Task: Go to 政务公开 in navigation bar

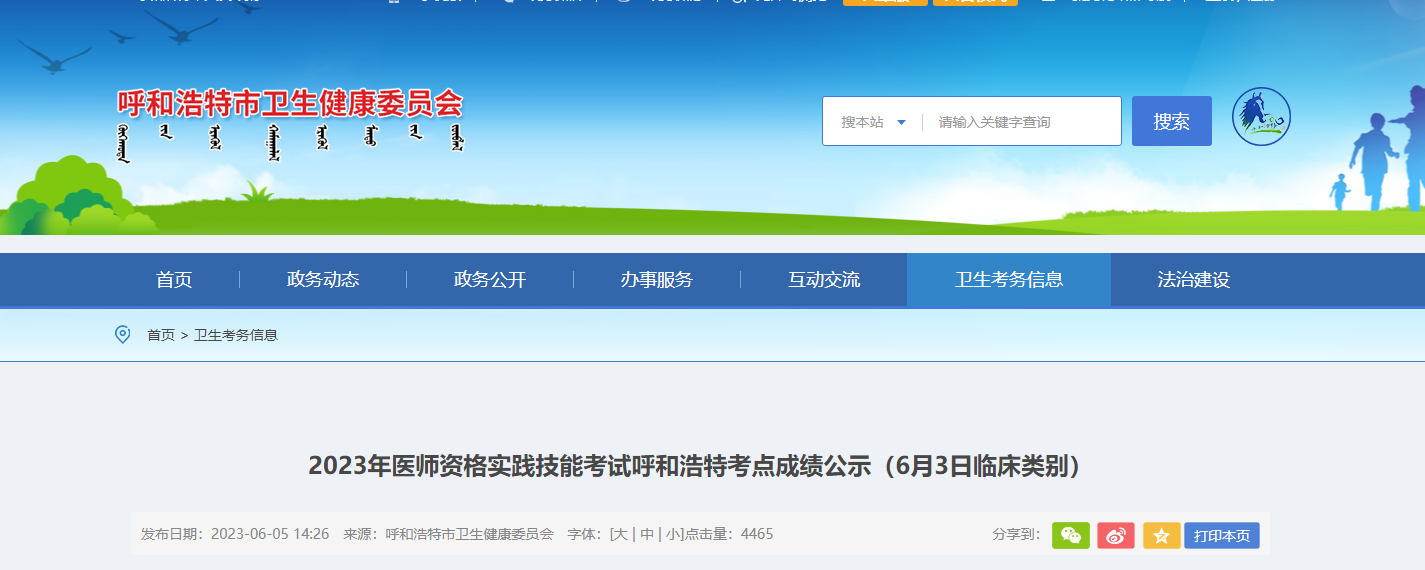Action: coord(490,280)
